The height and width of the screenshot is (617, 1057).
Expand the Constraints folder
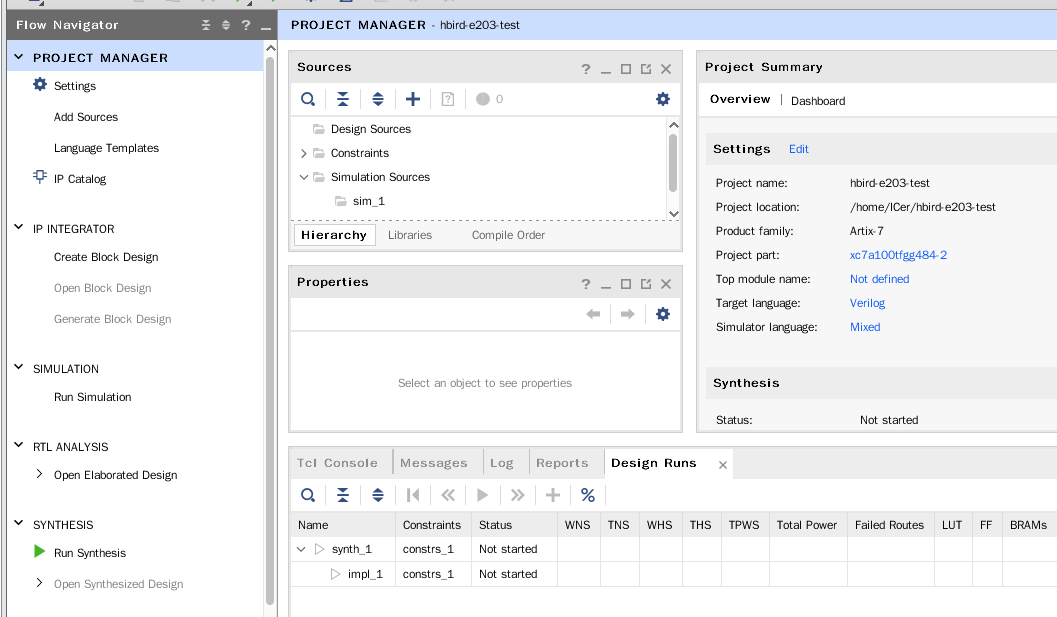[304, 153]
